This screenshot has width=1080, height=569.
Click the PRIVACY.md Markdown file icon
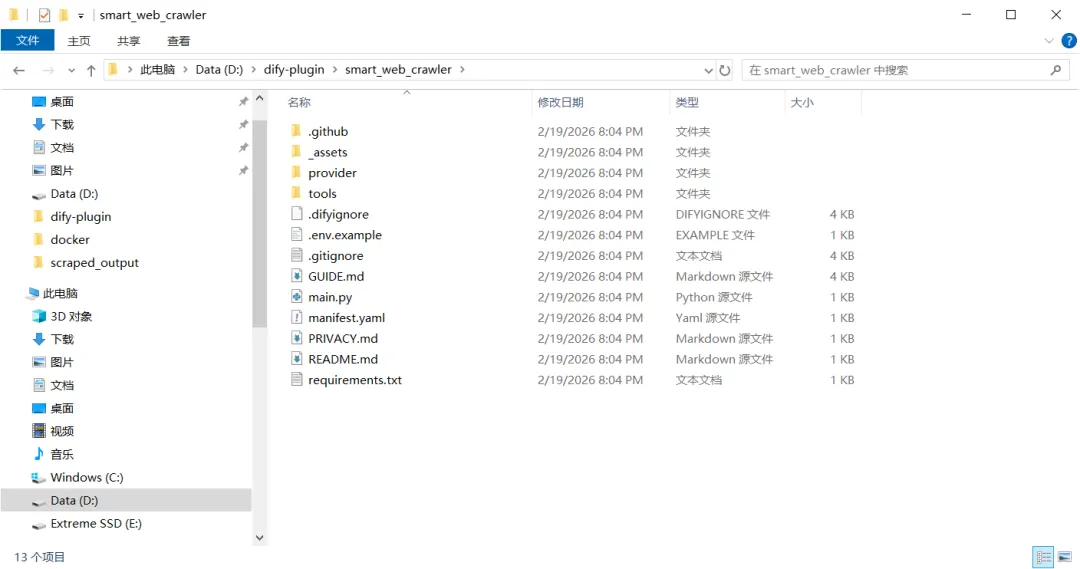(x=296, y=338)
